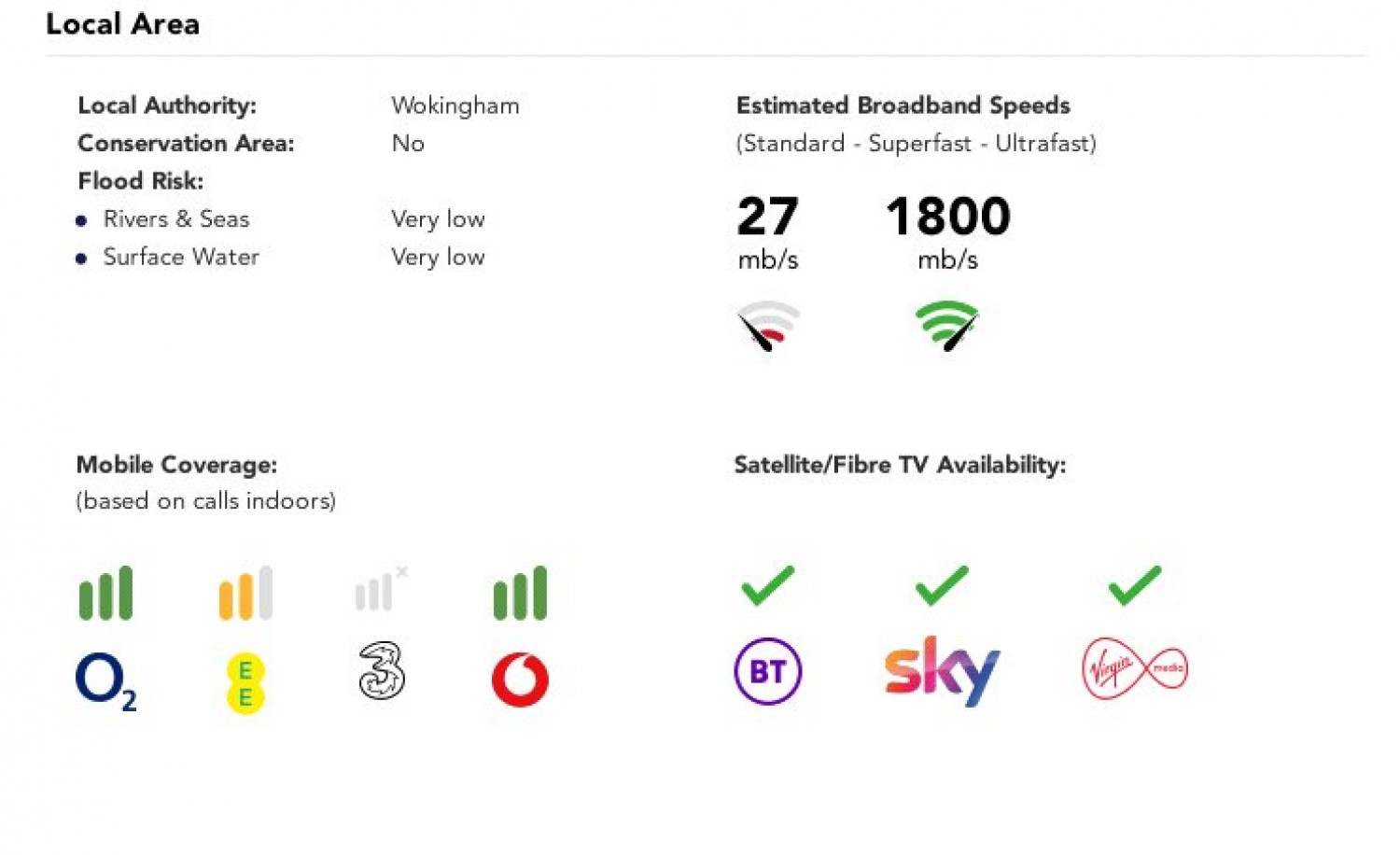This screenshot has height=855, width=1400.
Task: Click the Sky logo
Action: pyautogui.click(x=941, y=670)
